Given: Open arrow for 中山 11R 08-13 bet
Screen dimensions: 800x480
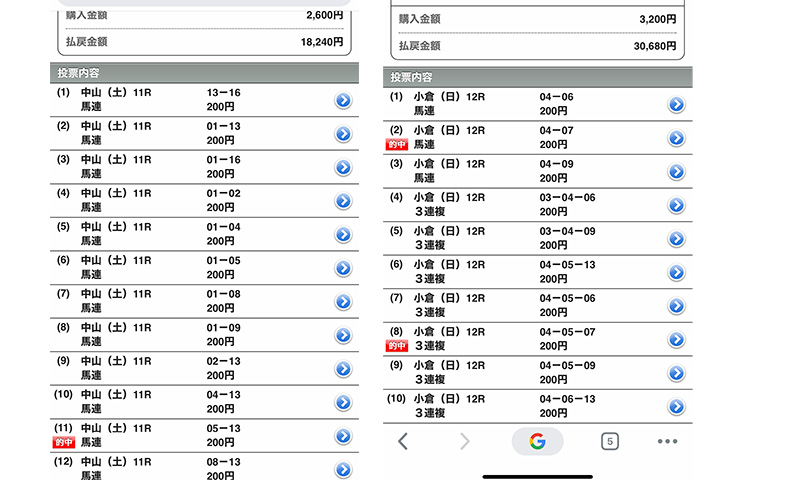Looking at the screenshot, I should [343, 468].
